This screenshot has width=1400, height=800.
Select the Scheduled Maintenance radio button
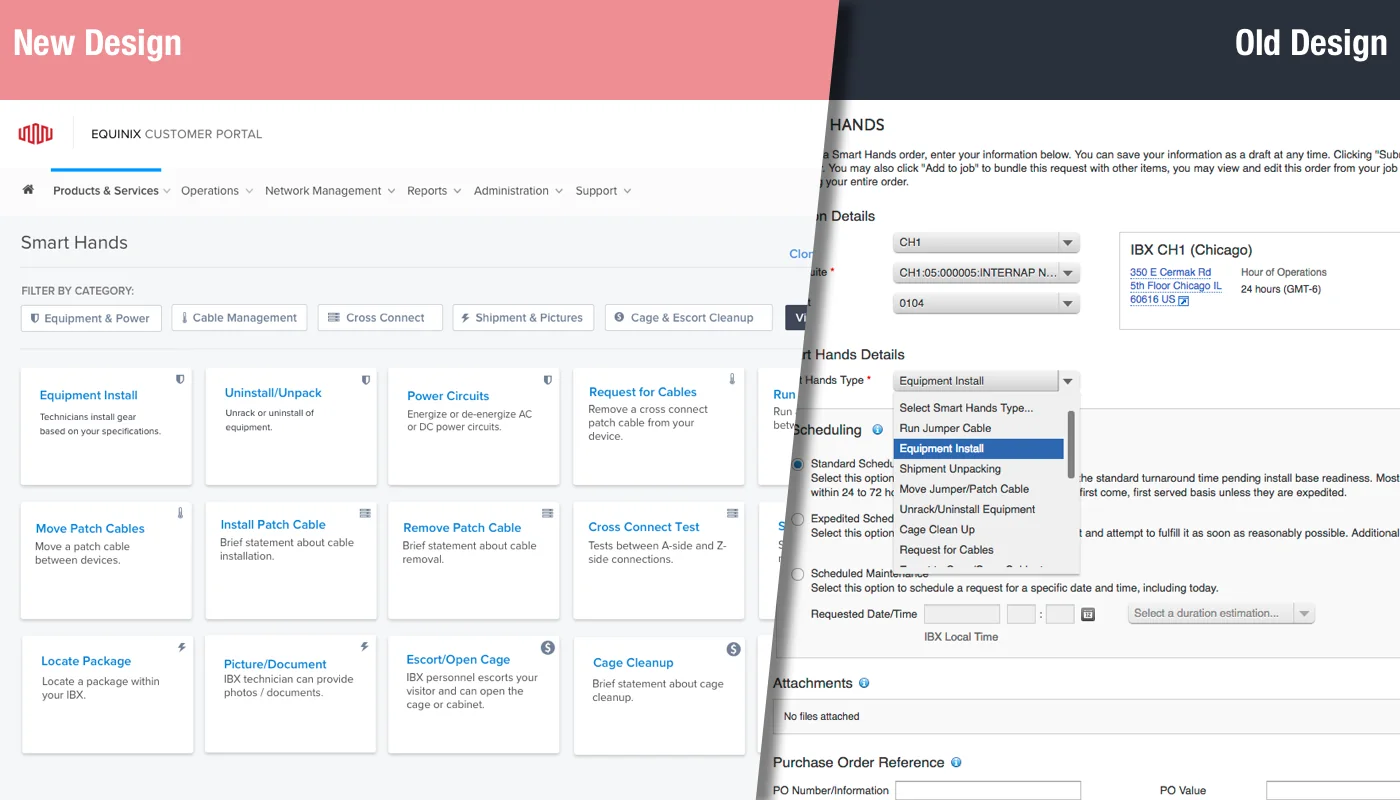798,574
